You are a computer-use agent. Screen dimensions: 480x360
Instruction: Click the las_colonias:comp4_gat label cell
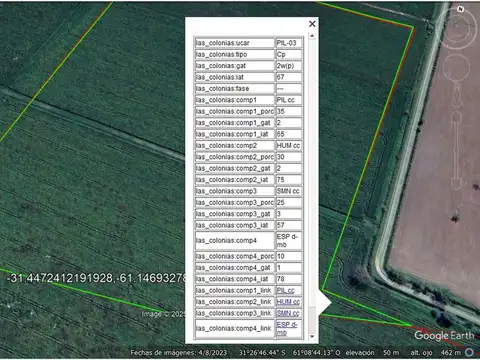tap(235, 267)
